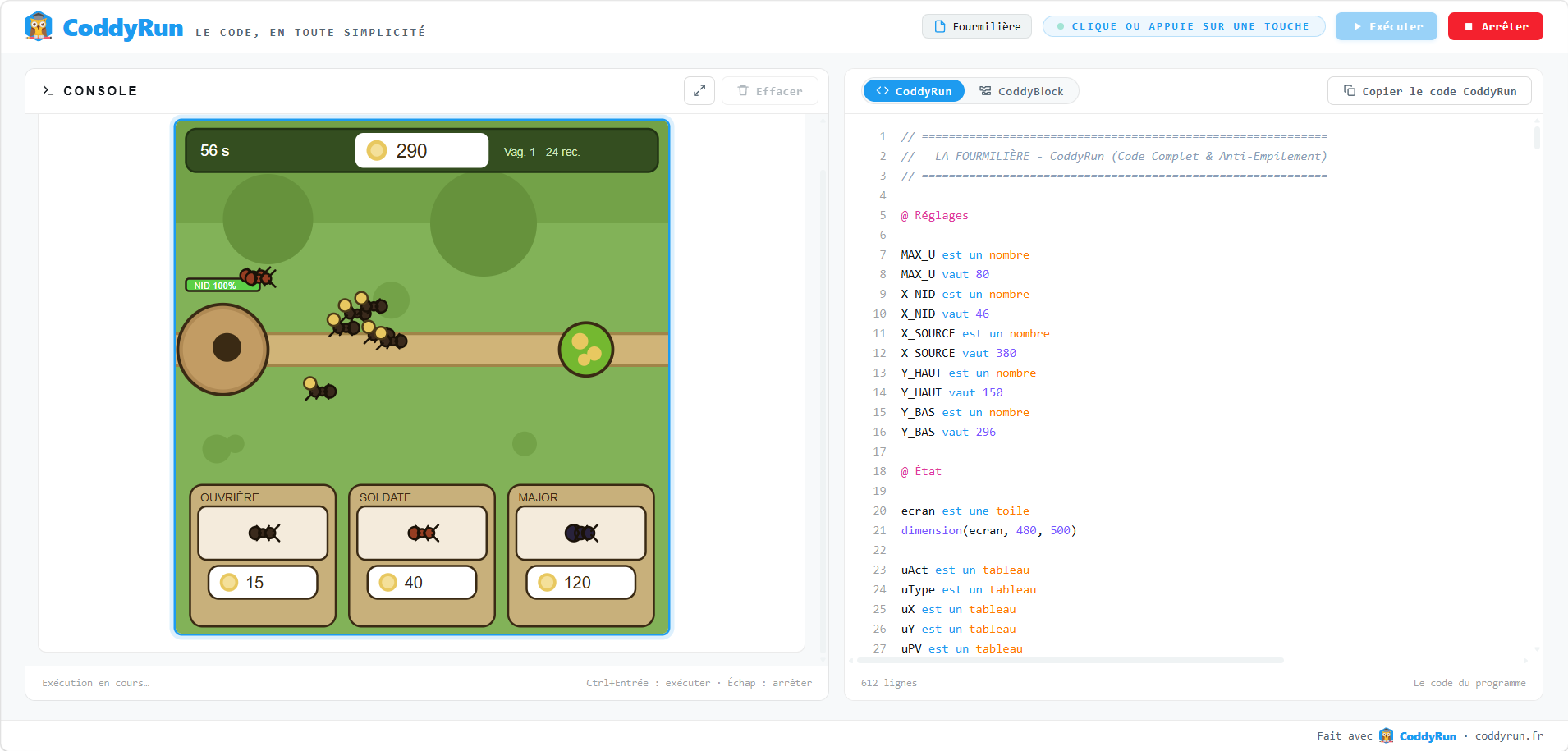Click the 56 s timer display

pyautogui.click(x=215, y=150)
